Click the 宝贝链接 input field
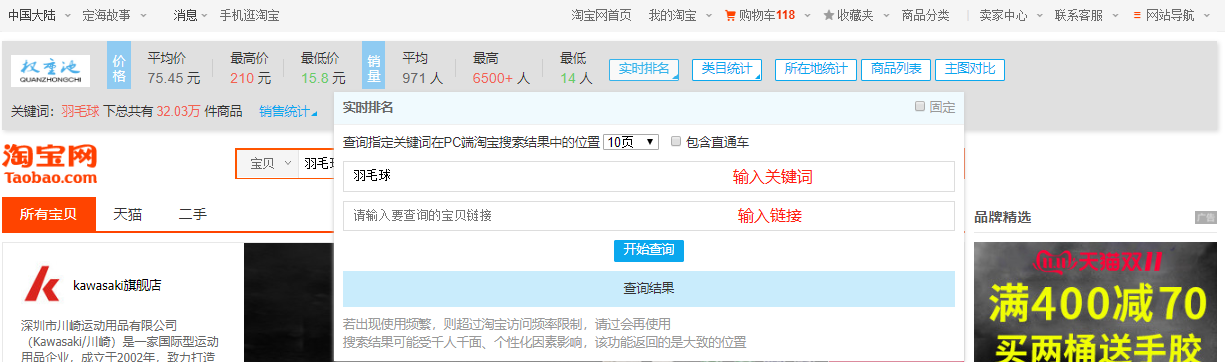The width and height of the screenshot is (1225, 362). [648, 215]
